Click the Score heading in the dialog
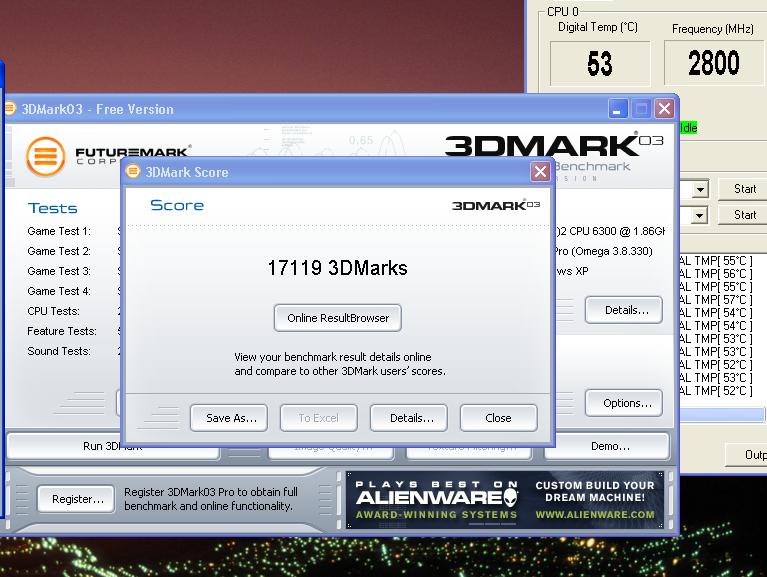This screenshot has height=577, width=767. (177, 205)
